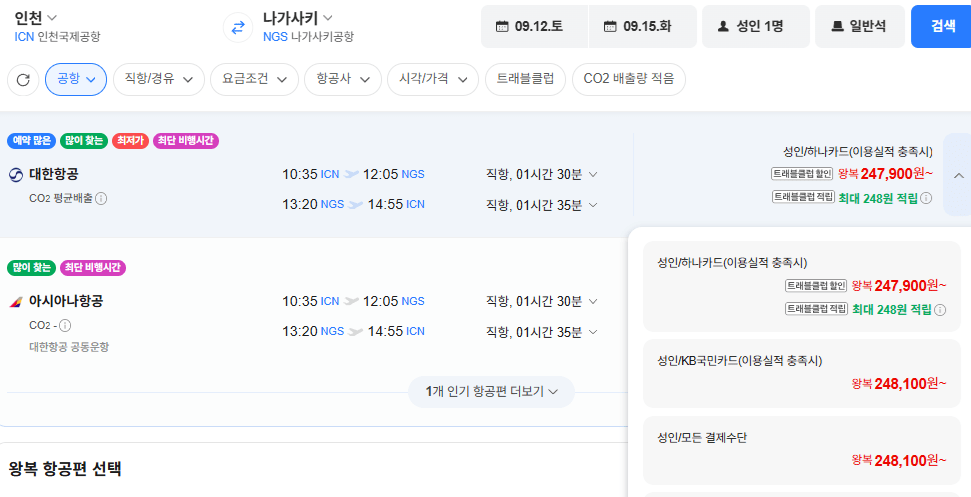
Task: Select the 성인/모든 결제수단 fare option
Action: 802,450
